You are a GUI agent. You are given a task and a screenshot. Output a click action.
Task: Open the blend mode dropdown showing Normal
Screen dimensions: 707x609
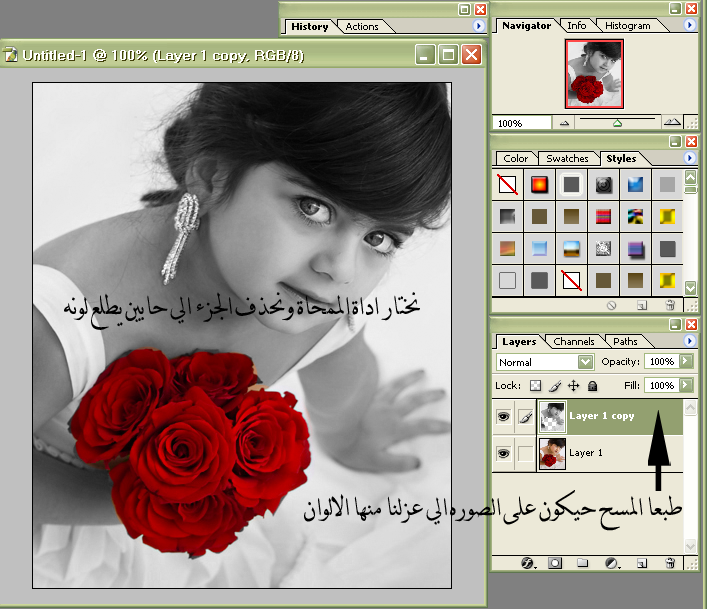(545, 362)
